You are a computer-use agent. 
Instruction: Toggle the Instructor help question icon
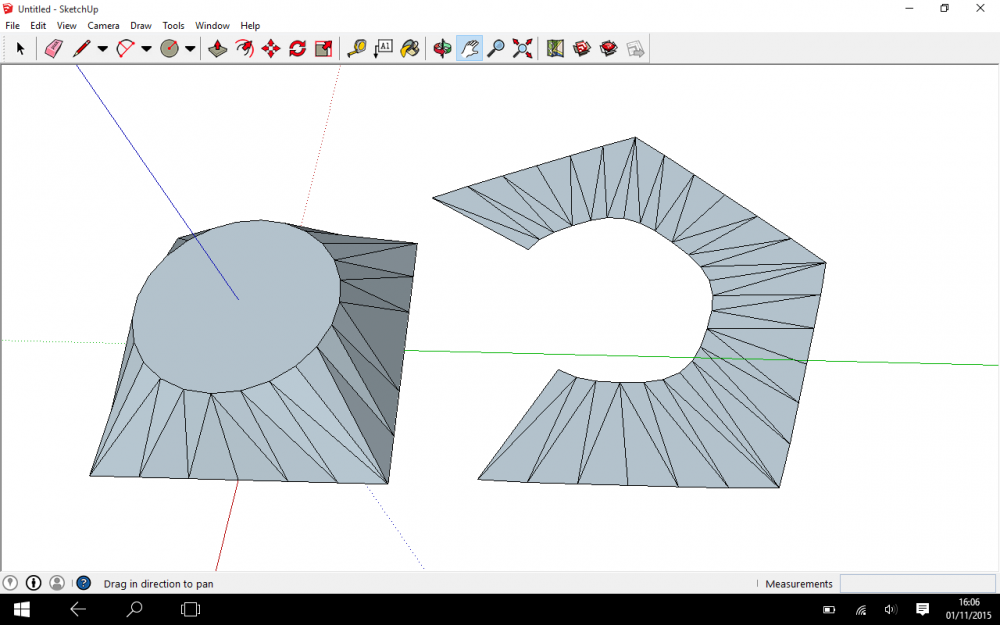point(84,583)
